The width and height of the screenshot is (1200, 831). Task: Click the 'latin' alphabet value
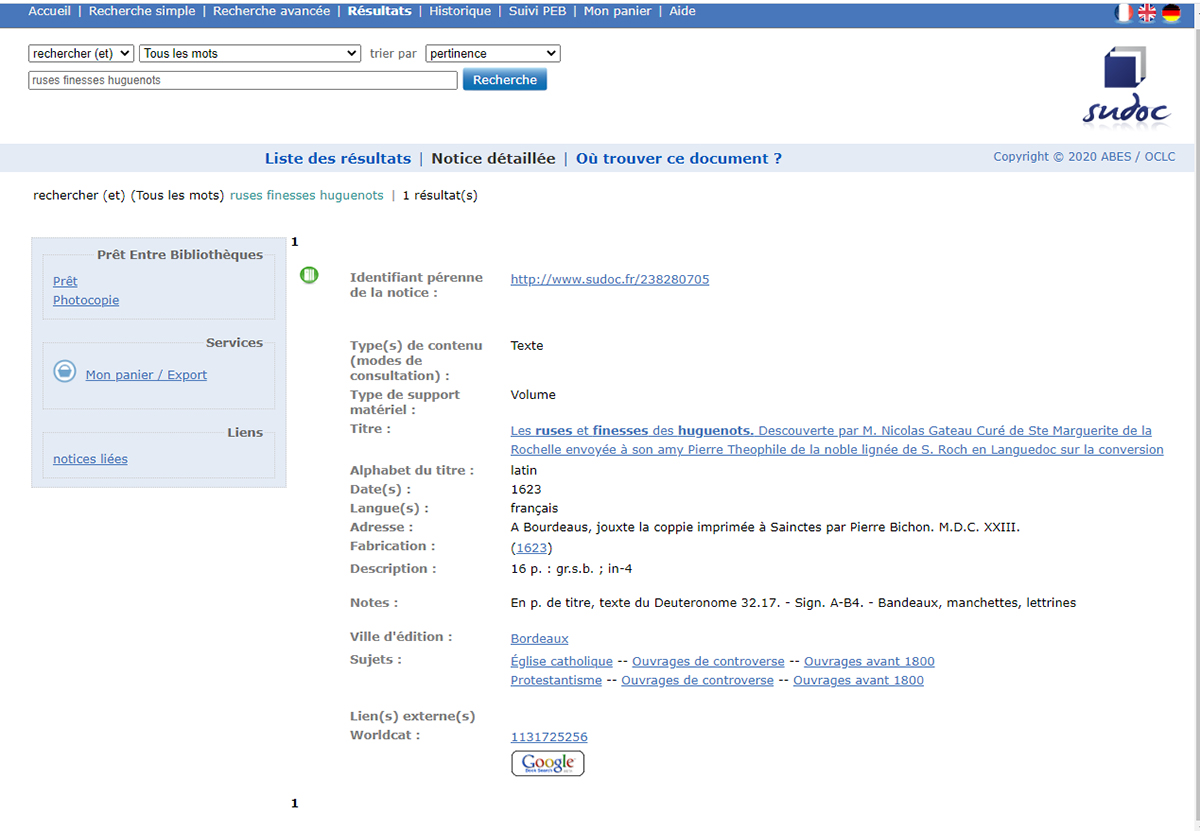[524, 470]
